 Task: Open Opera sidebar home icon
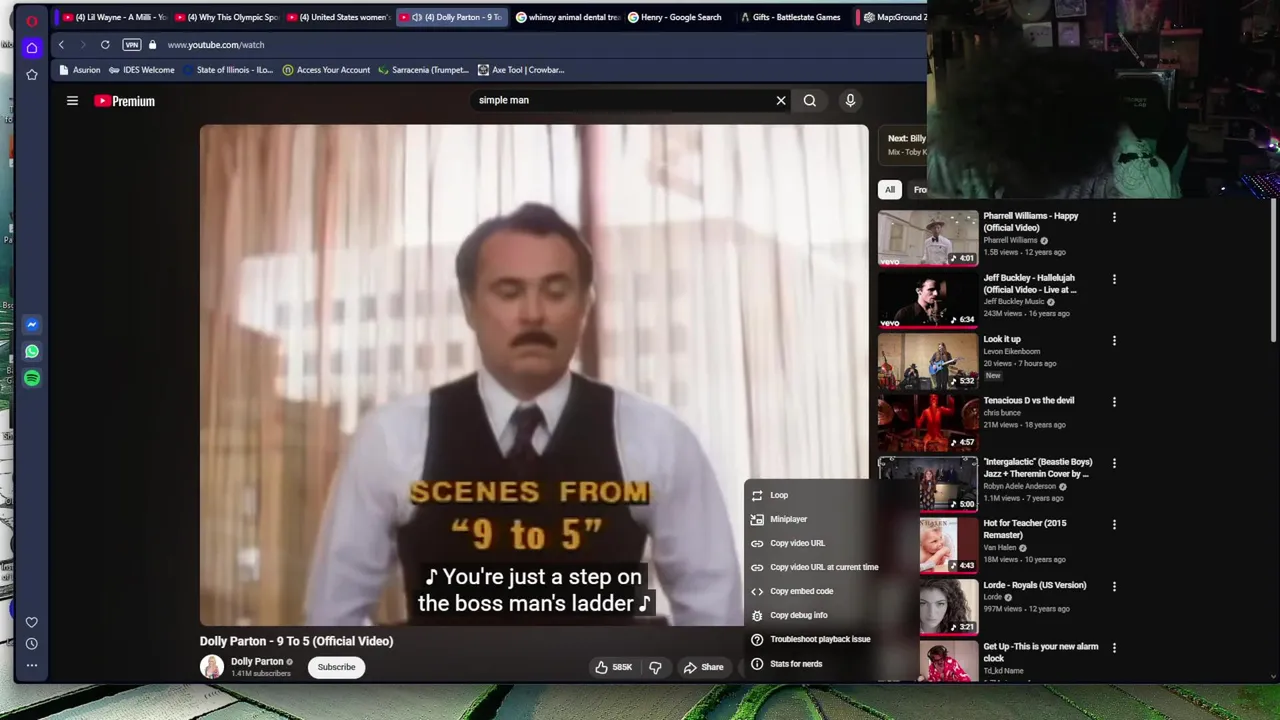point(32,47)
